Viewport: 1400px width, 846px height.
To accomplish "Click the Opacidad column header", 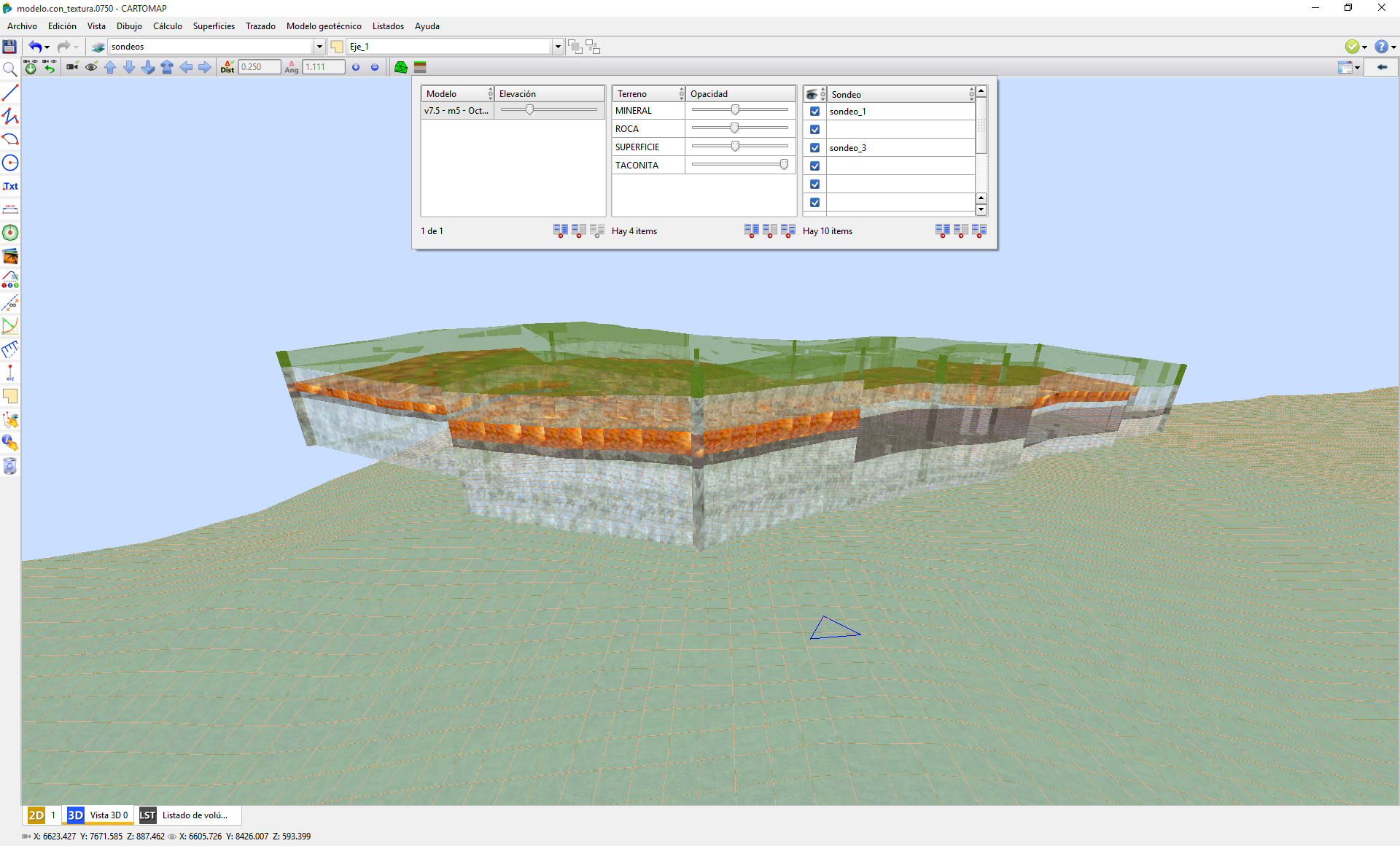I will [x=741, y=94].
